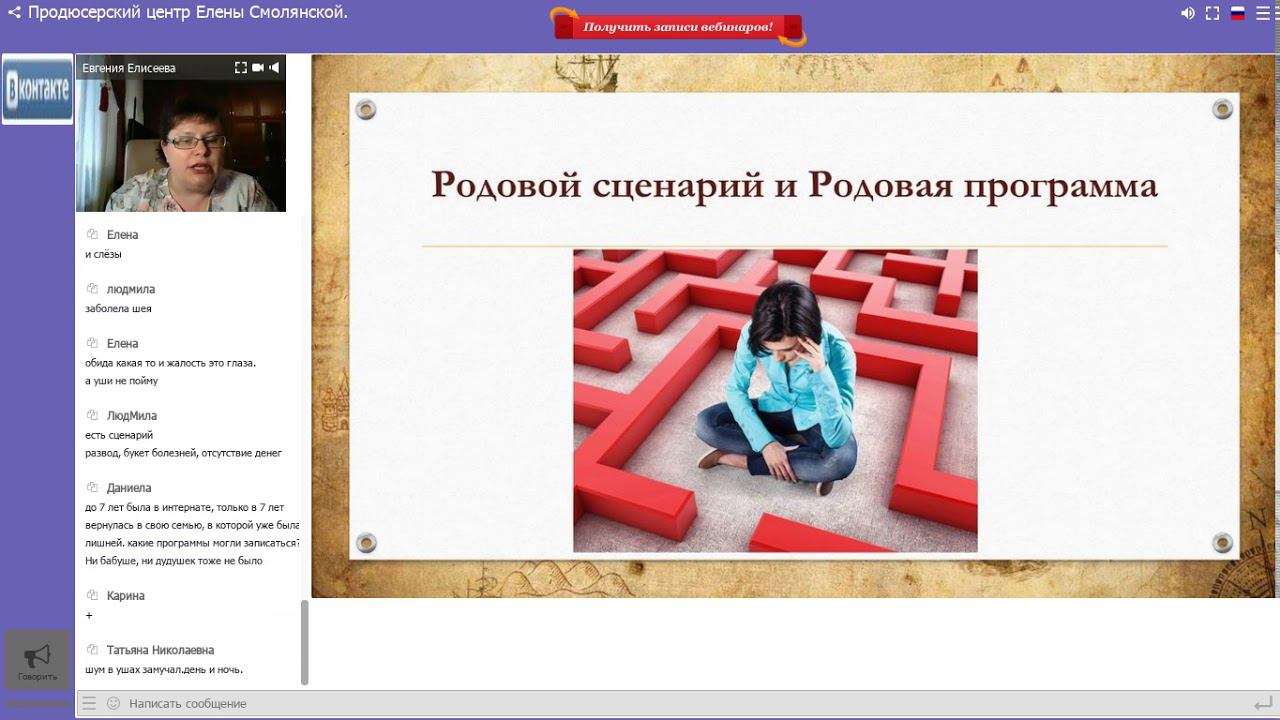This screenshot has width=1280, height=720.
Task: Click the chat user name 'Татьяна Николаевна'
Action: (x=160, y=650)
